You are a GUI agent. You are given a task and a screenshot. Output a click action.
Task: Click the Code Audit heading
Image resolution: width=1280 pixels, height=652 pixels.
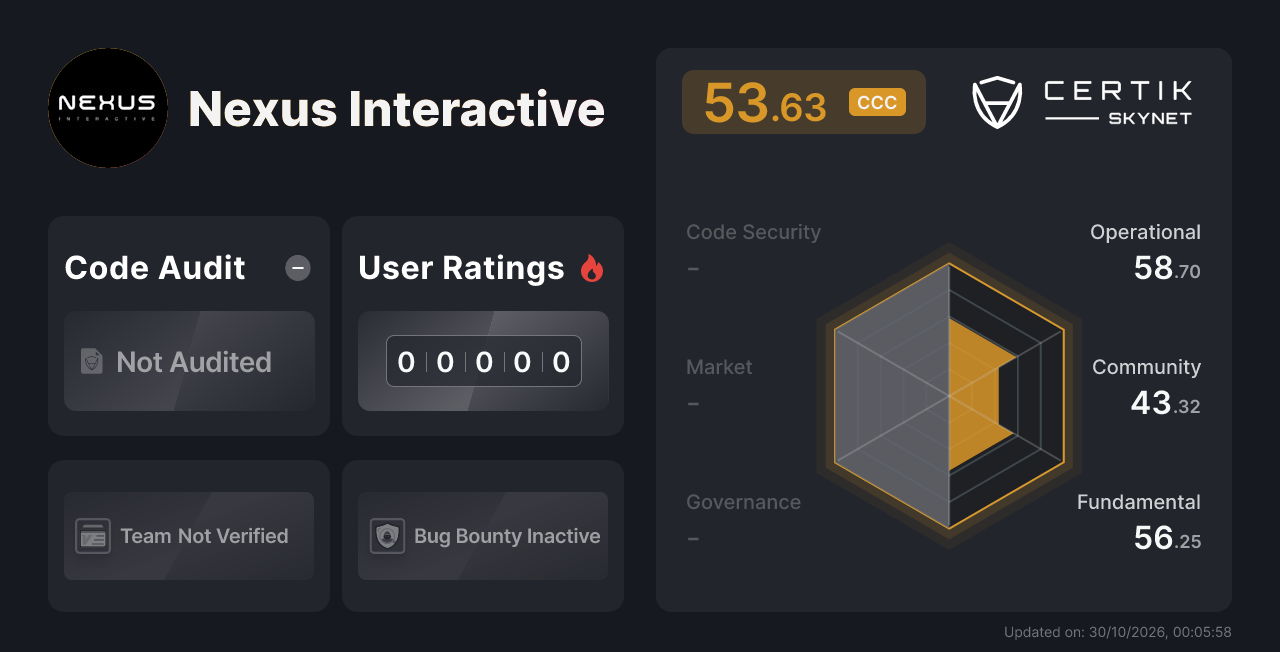coord(155,268)
